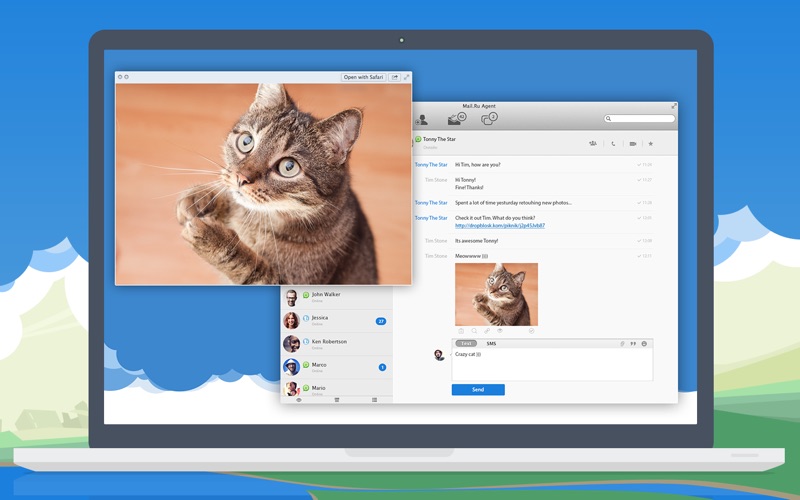
Task: Click Tonny The Star name in chat header
Action: pyautogui.click(x=439, y=139)
